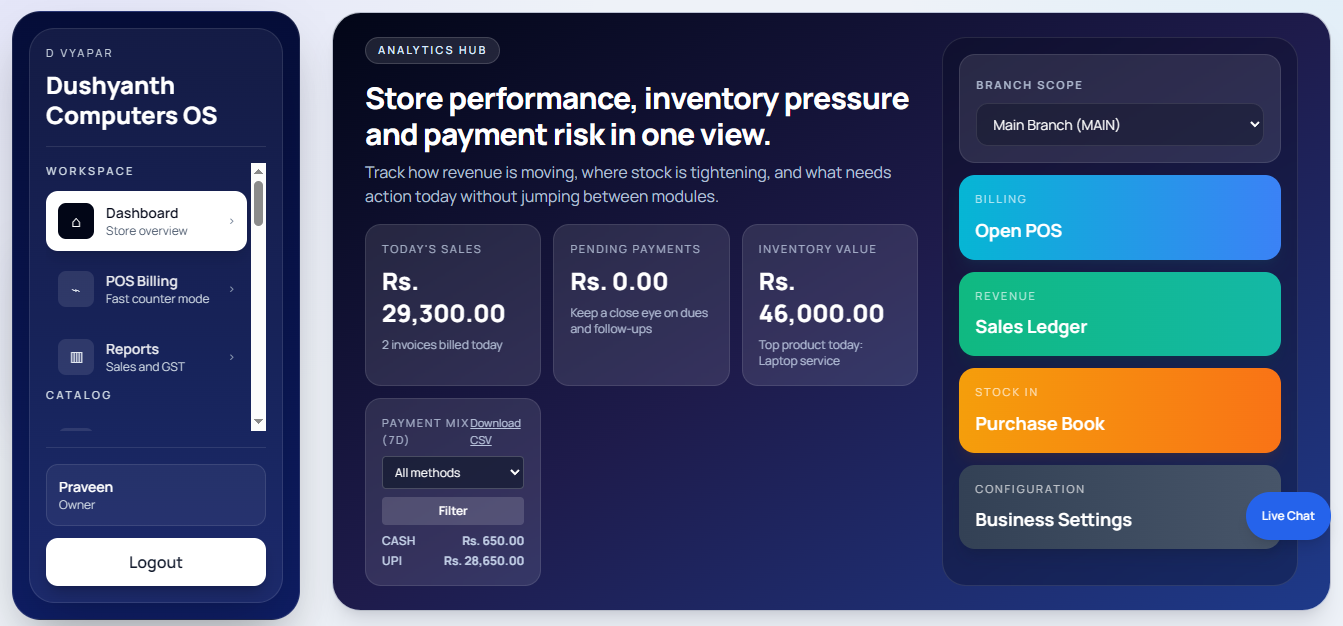Click the chevron beside Dashboard
1343x626 pixels.
(x=232, y=221)
